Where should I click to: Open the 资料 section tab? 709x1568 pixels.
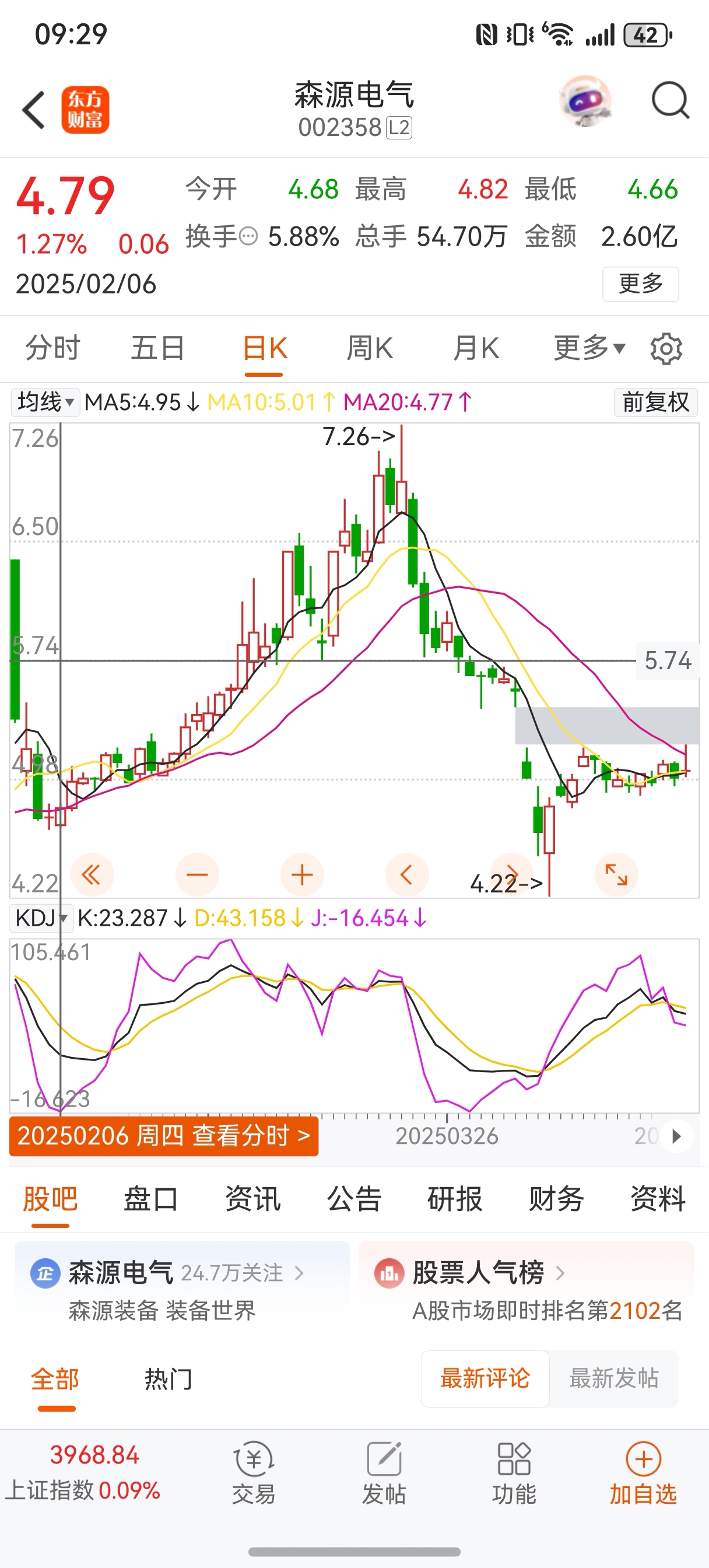pyautogui.click(x=658, y=1199)
